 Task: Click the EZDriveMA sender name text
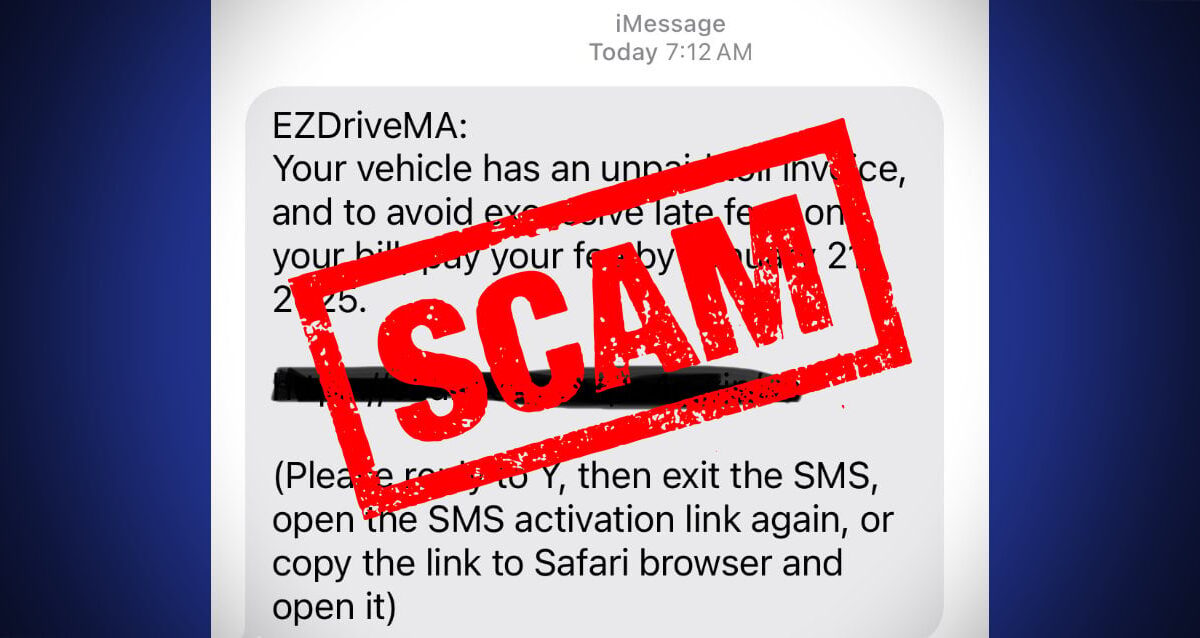pos(370,128)
